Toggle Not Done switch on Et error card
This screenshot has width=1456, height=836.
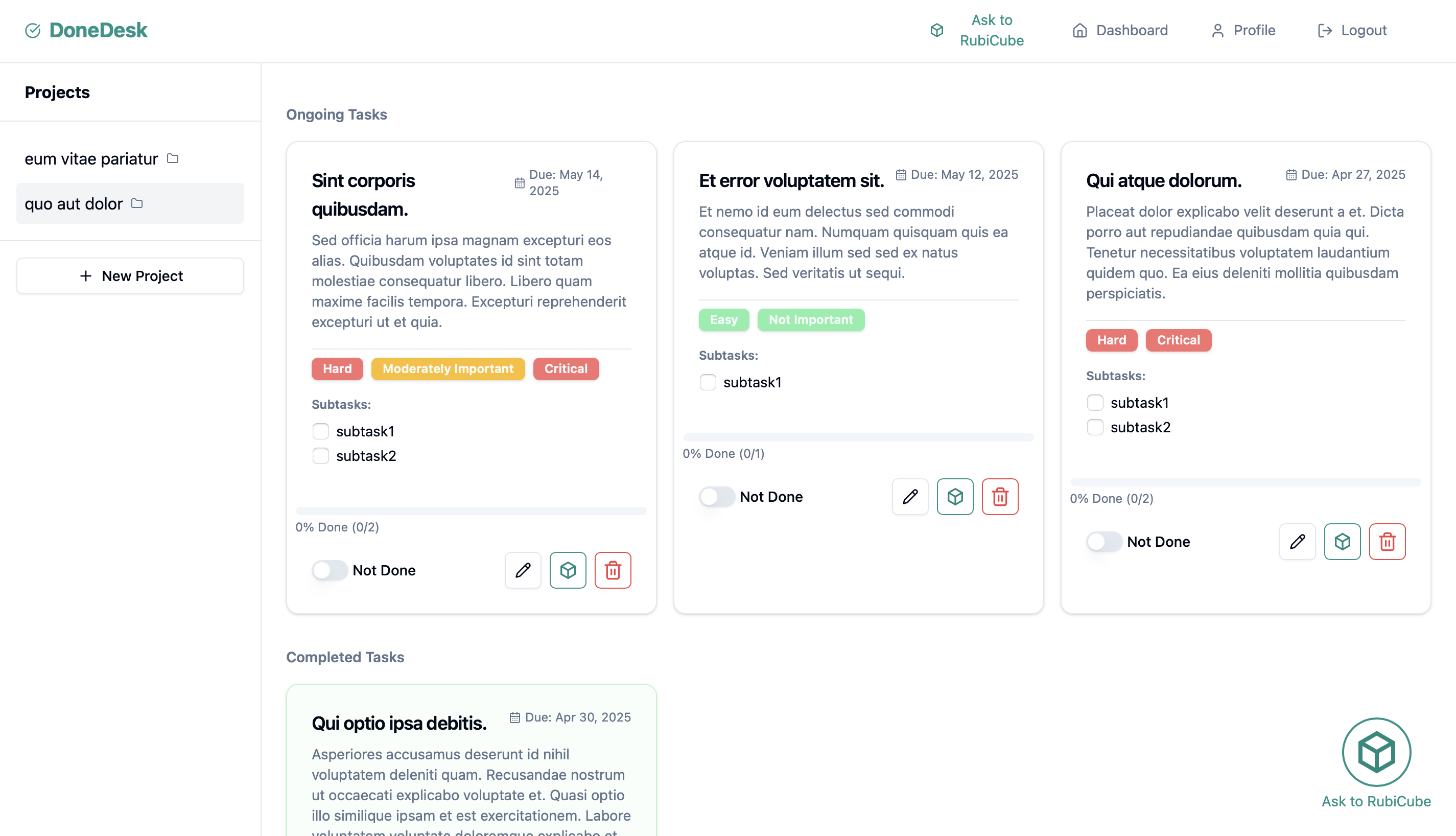(716, 497)
